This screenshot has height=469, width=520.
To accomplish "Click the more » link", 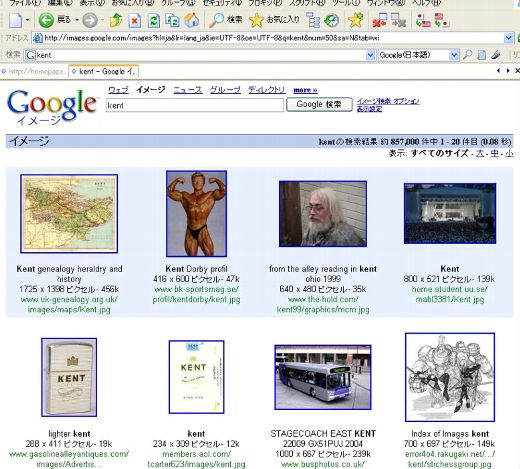I will click(305, 90).
